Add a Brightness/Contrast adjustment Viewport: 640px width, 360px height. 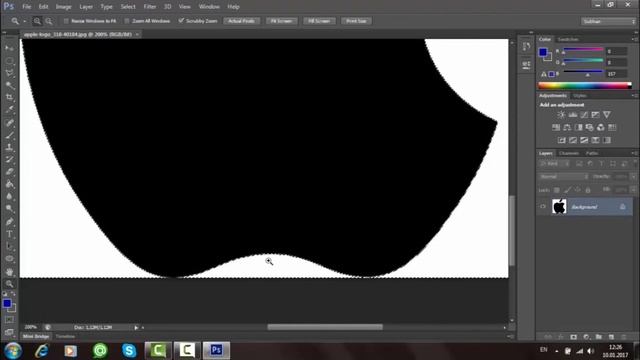pyautogui.click(x=562, y=115)
